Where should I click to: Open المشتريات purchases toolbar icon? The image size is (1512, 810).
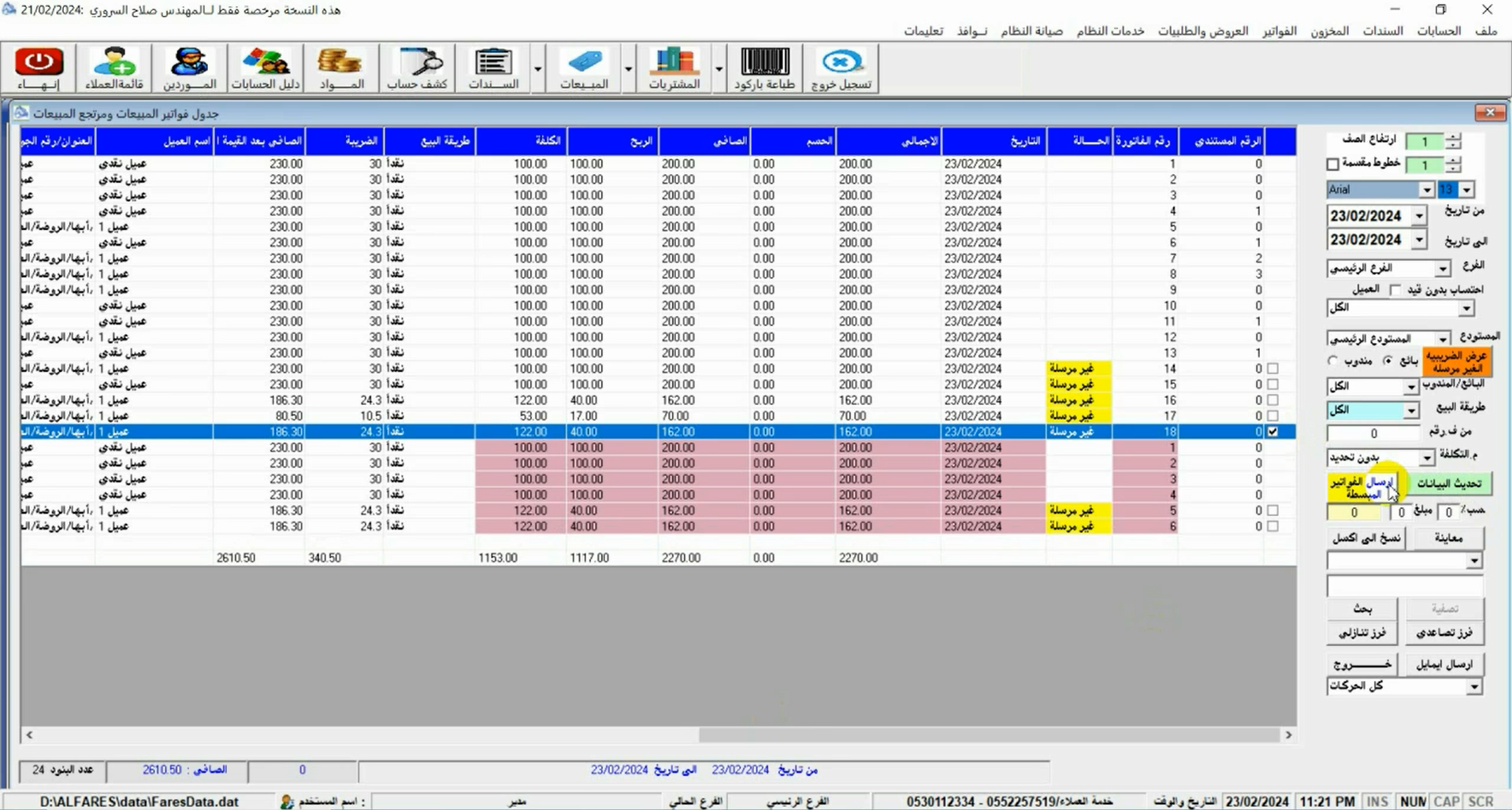point(674,69)
